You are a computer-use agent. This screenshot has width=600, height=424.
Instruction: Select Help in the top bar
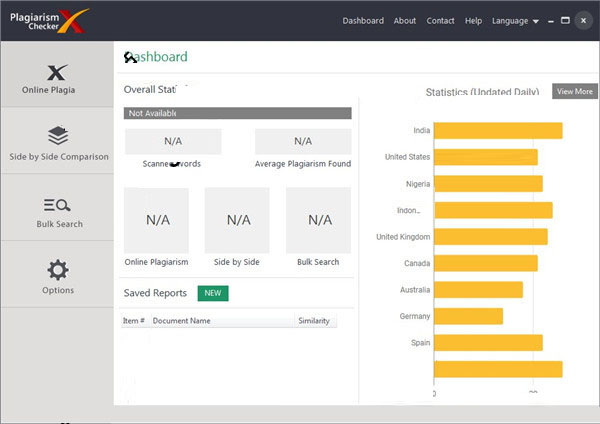point(473,21)
